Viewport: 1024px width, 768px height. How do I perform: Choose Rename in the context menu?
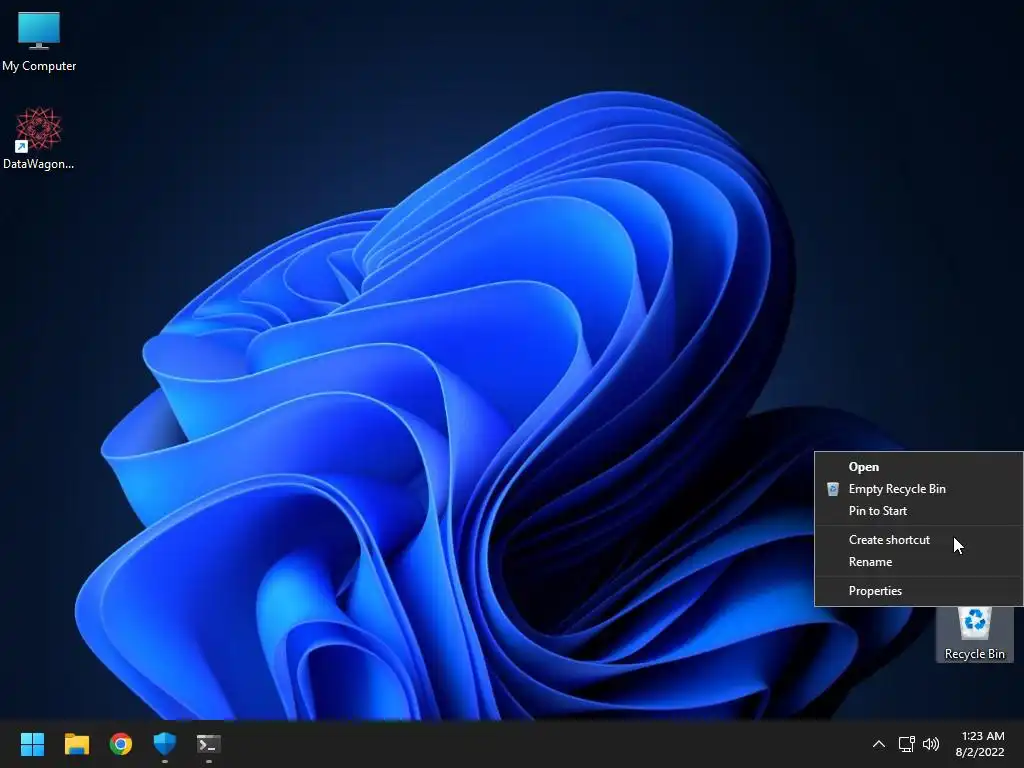click(918, 562)
